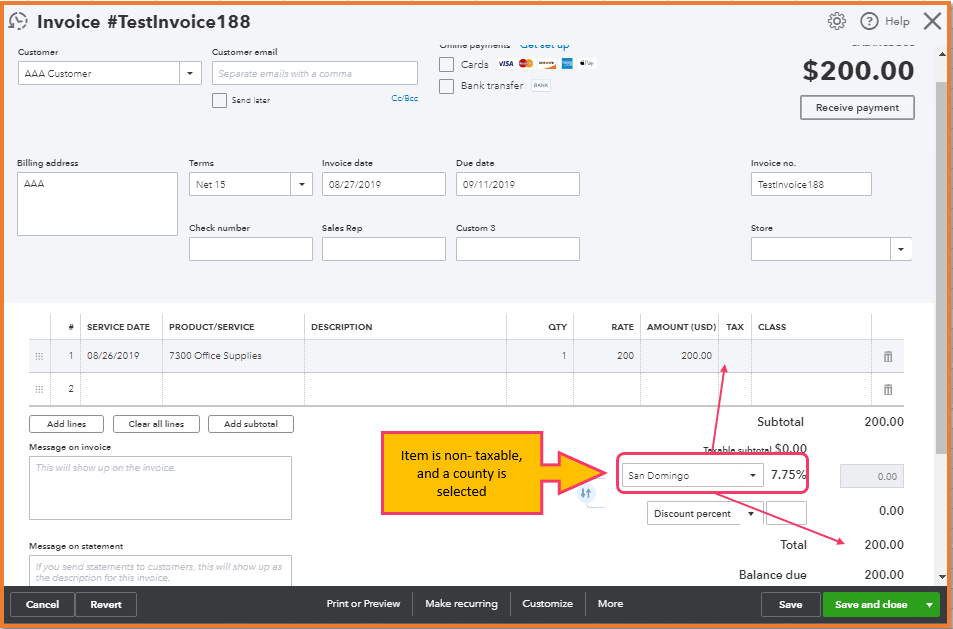Screen dimensions: 953x629
Task: Click the Revert button
Action: (x=106, y=605)
